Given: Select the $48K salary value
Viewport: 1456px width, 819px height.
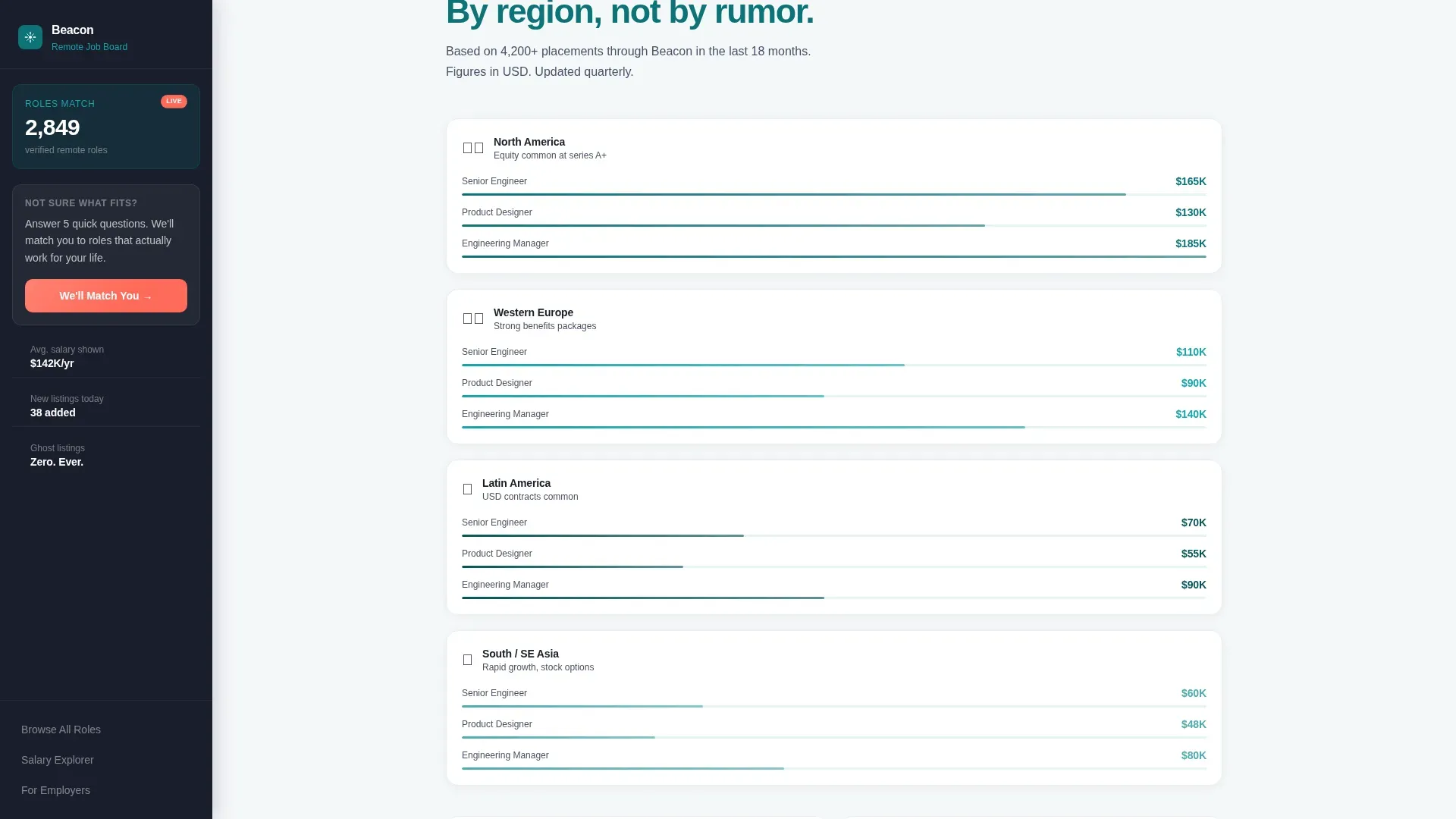Looking at the screenshot, I should tap(1194, 724).
